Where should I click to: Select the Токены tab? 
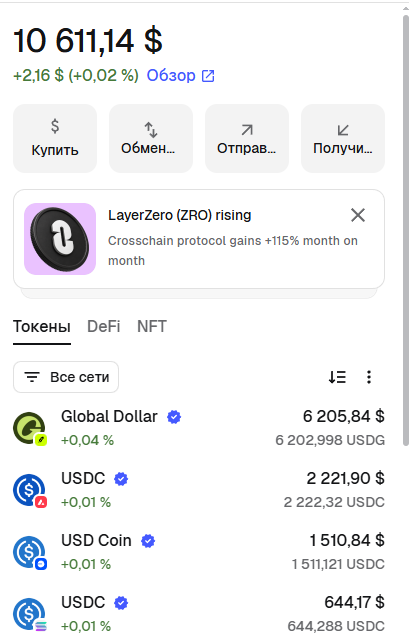pyautogui.click(x=42, y=327)
